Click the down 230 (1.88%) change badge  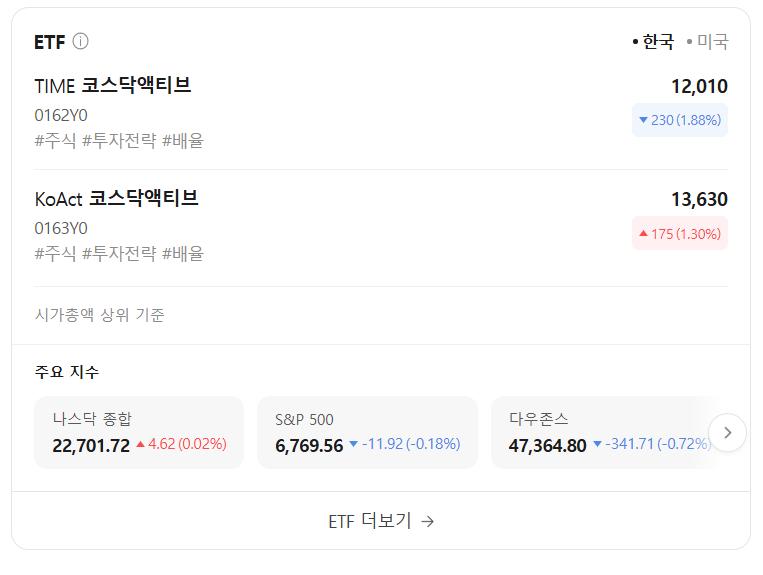(x=680, y=120)
